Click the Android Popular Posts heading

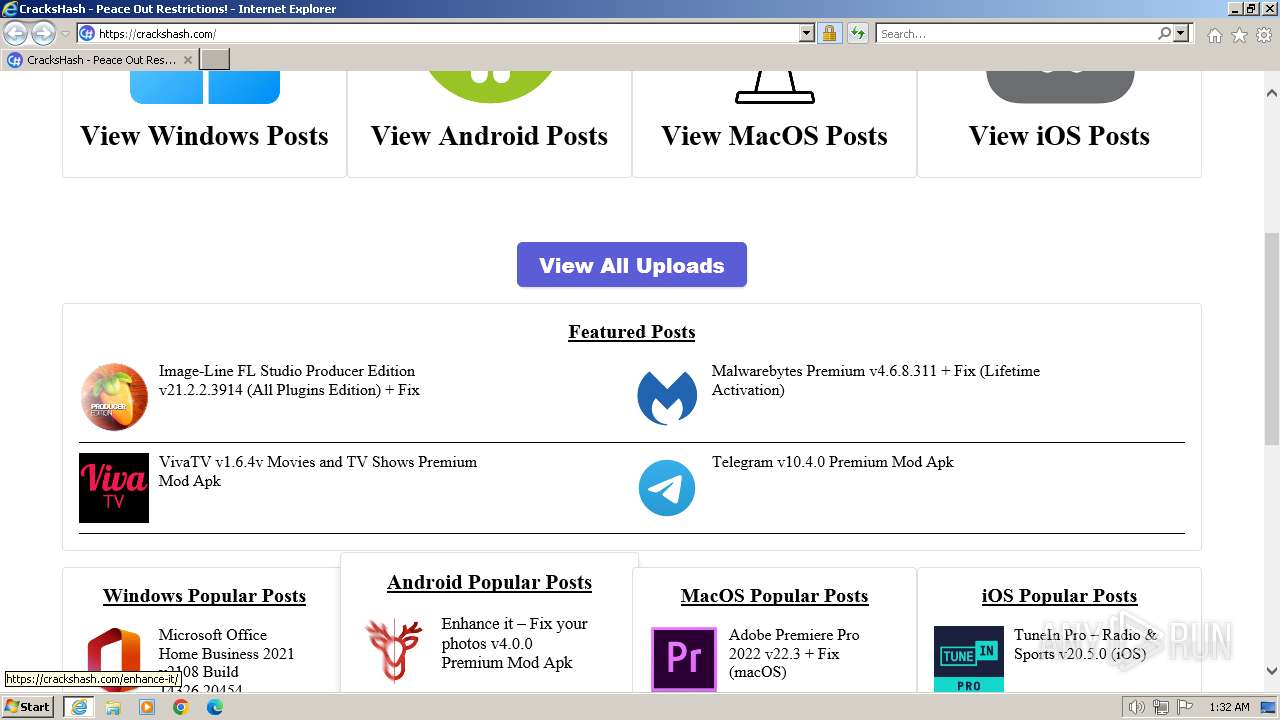click(490, 583)
